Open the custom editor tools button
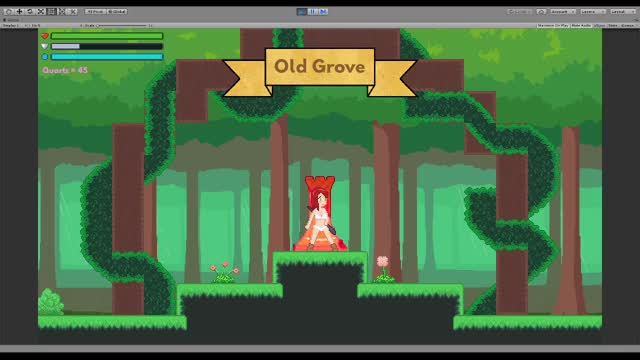This screenshot has height=360, width=640. point(73,11)
